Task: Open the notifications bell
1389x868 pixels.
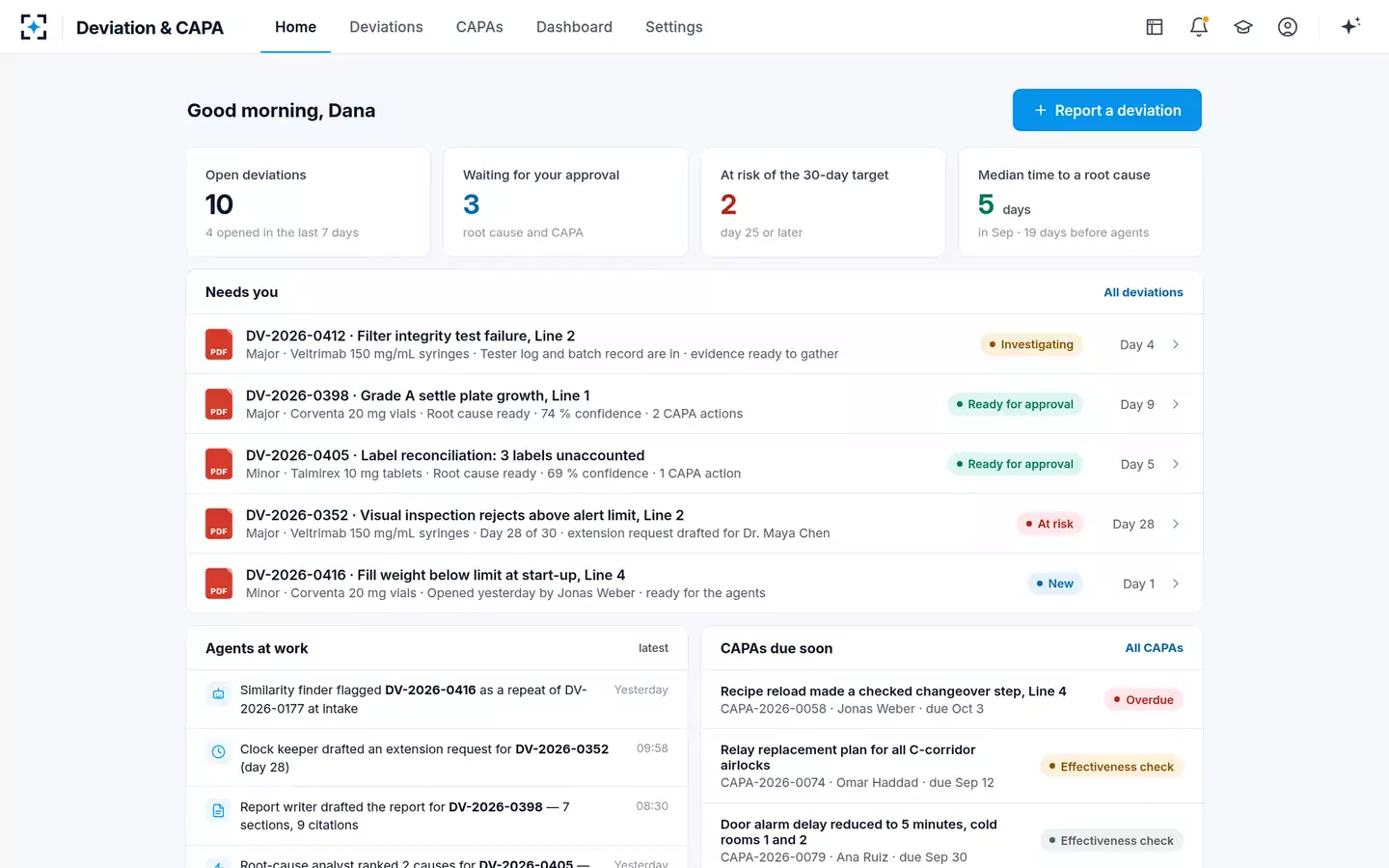Action: (x=1199, y=27)
